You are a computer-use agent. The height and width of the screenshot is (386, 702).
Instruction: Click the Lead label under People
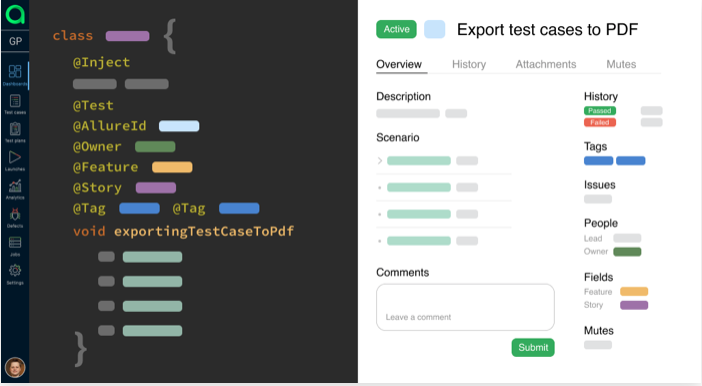pyautogui.click(x=593, y=238)
